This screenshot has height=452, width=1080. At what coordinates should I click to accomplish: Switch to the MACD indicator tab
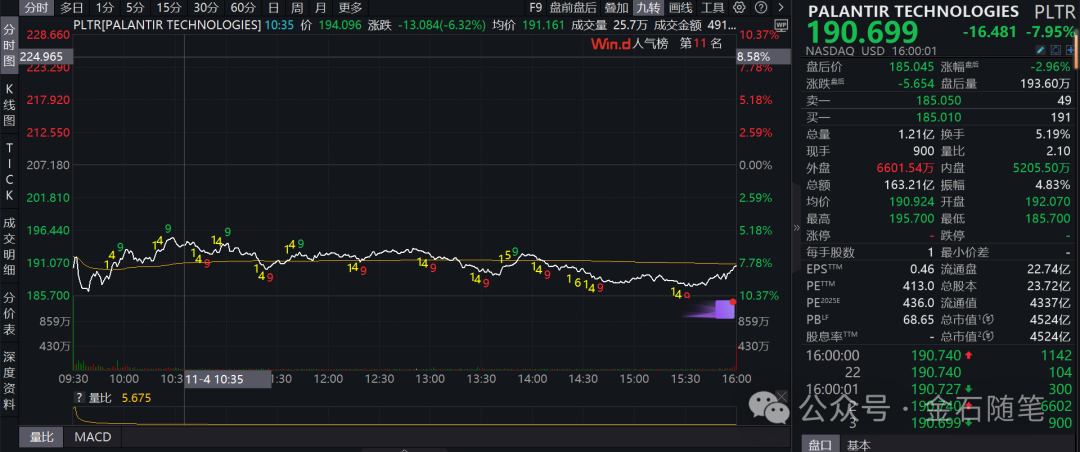(x=93, y=437)
